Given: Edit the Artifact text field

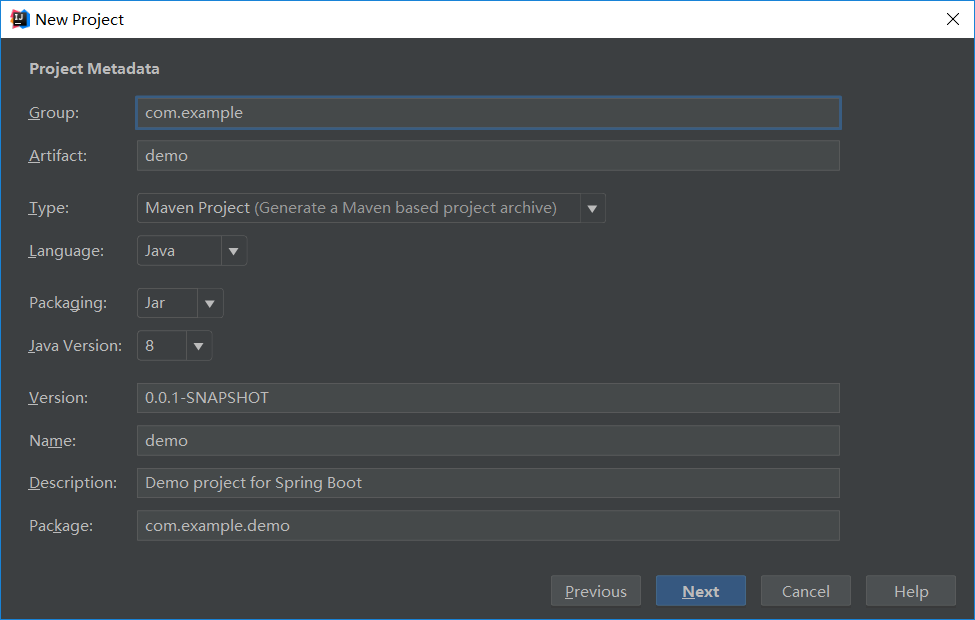Looking at the screenshot, I should [x=488, y=155].
